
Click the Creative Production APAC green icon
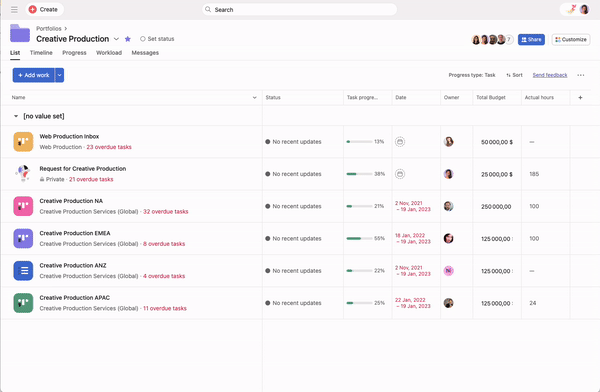coord(23,303)
